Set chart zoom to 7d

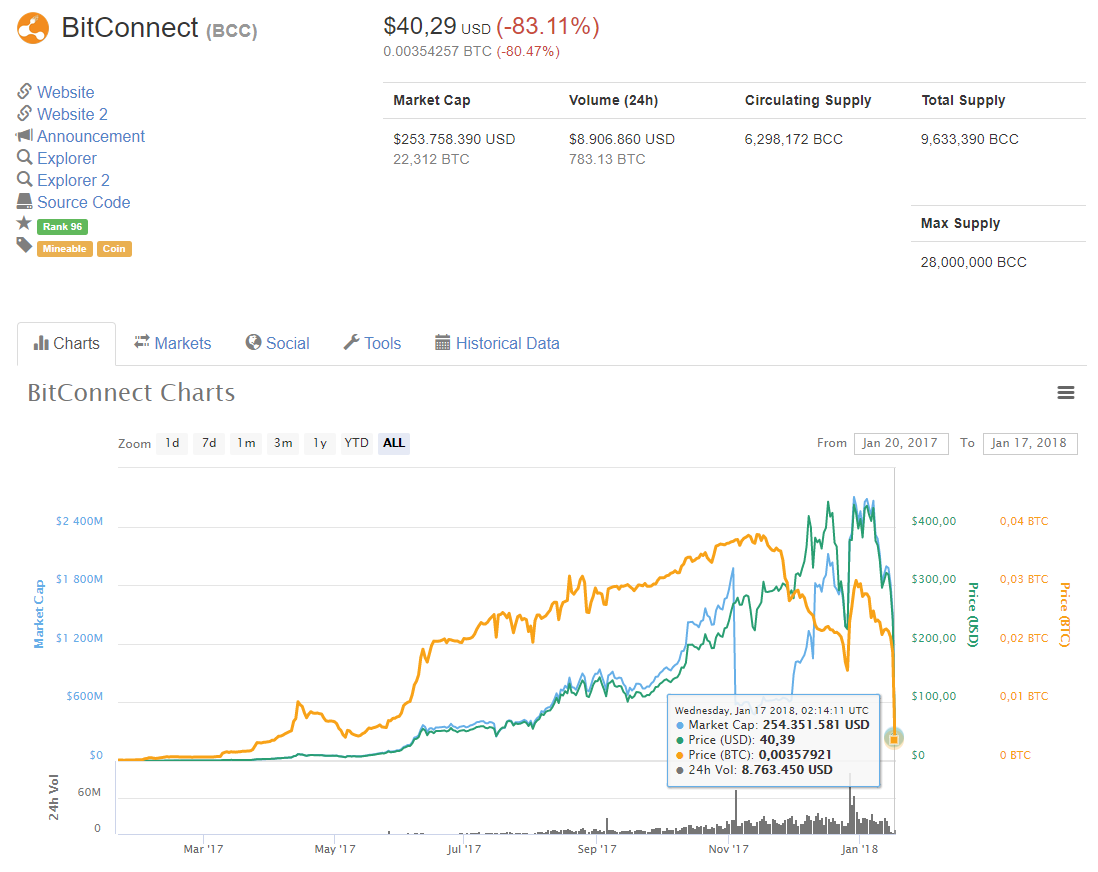click(209, 443)
